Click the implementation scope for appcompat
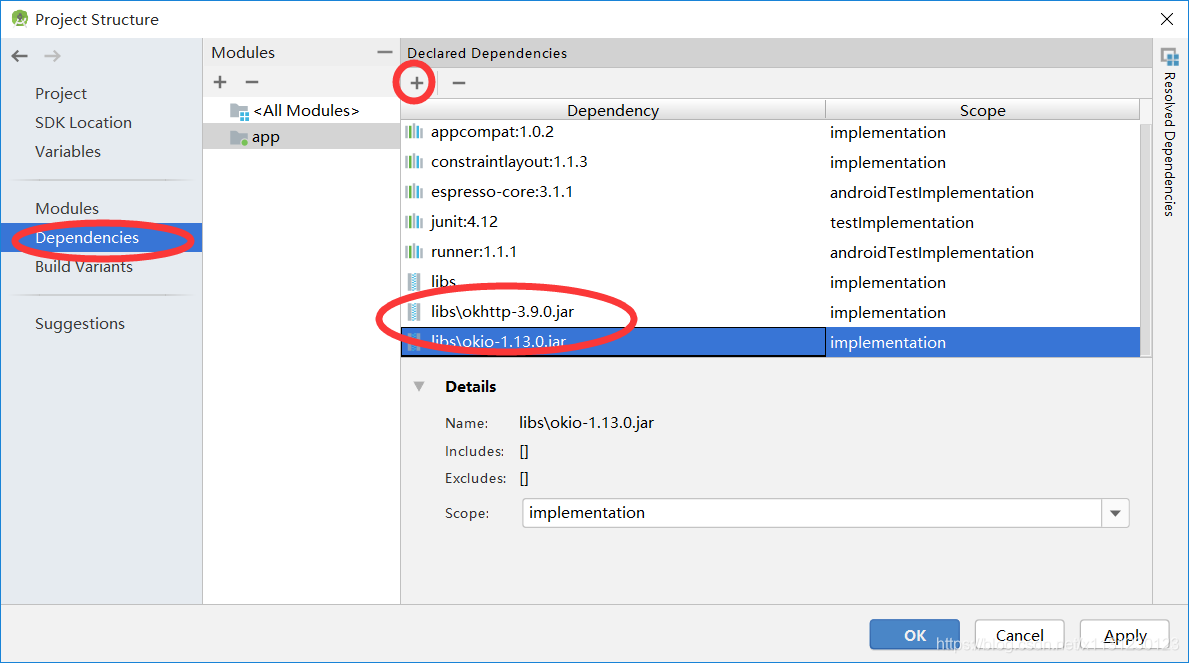The height and width of the screenshot is (663, 1189). coord(983,133)
